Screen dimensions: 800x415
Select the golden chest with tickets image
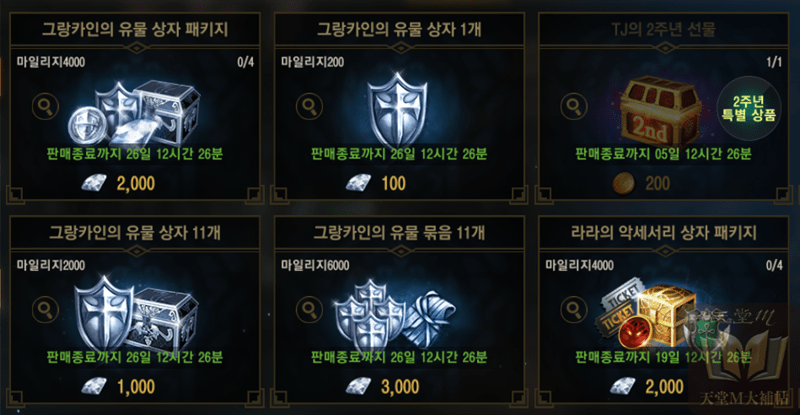(x=647, y=314)
